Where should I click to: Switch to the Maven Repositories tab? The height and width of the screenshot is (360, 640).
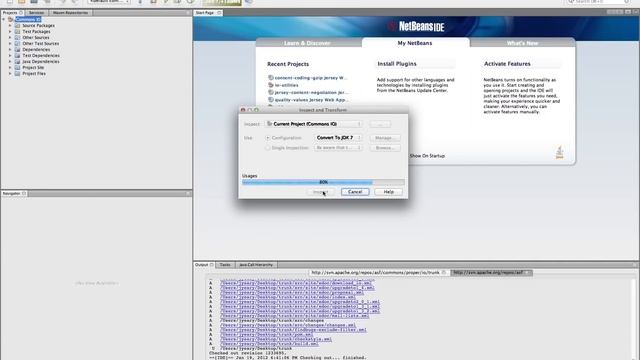coord(70,13)
